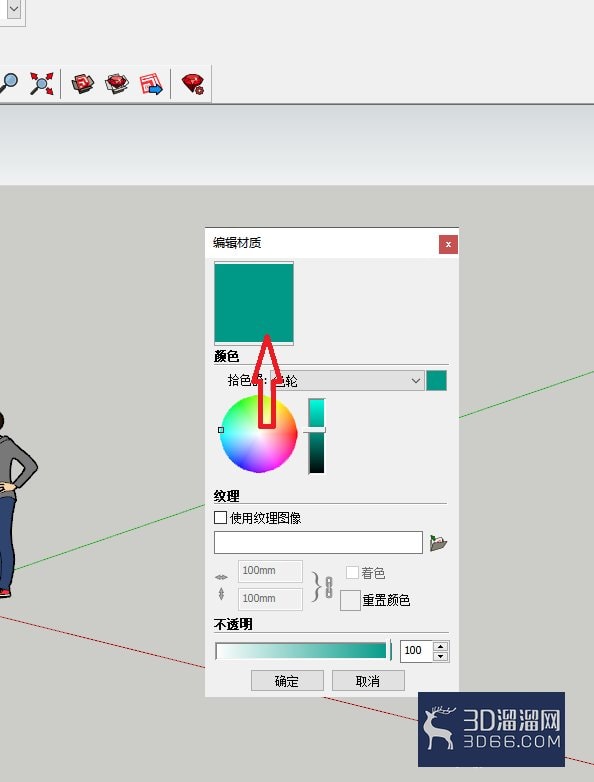Screen dimensions: 594x782
Task: Click the texture file path field
Action: point(318,542)
